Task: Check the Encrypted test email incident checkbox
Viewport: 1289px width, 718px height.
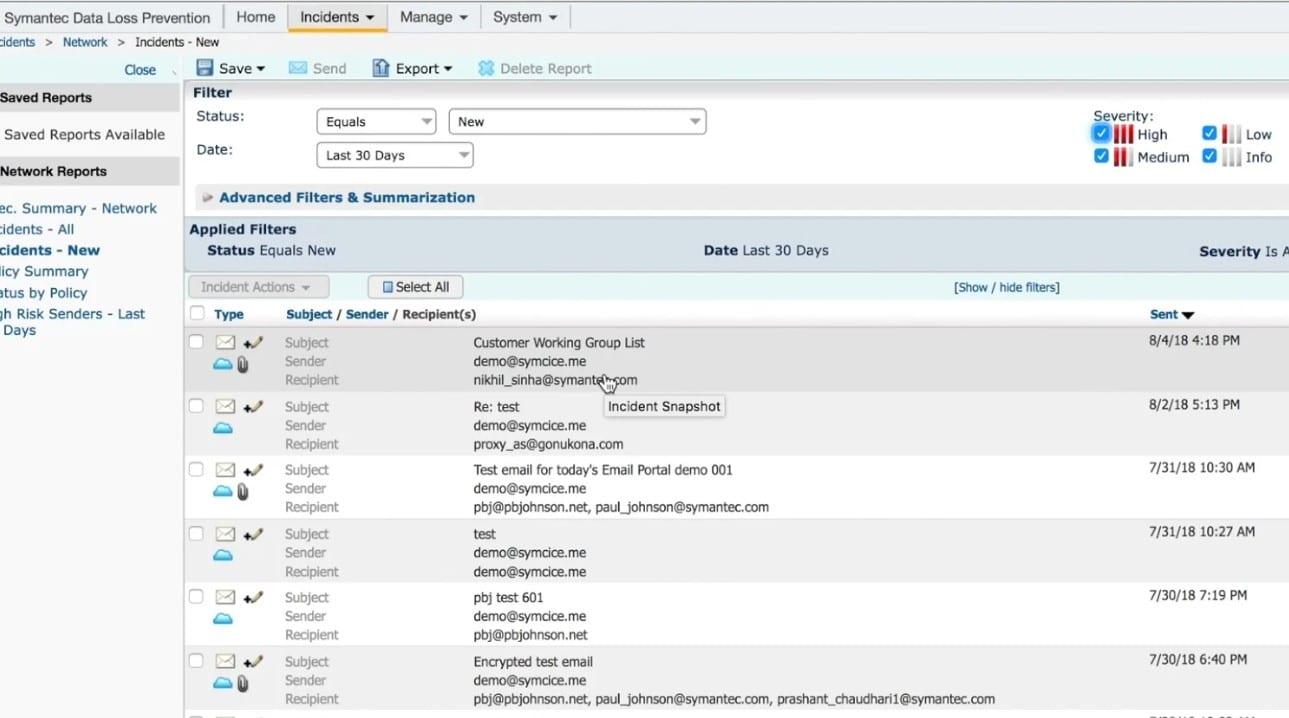Action: pos(196,661)
